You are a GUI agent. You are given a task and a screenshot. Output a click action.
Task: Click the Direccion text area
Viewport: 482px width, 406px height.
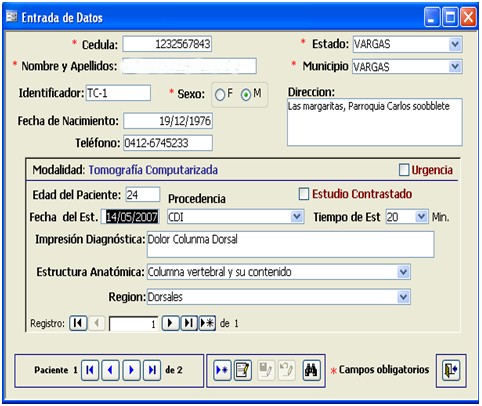pyautogui.click(x=375, y=122)
